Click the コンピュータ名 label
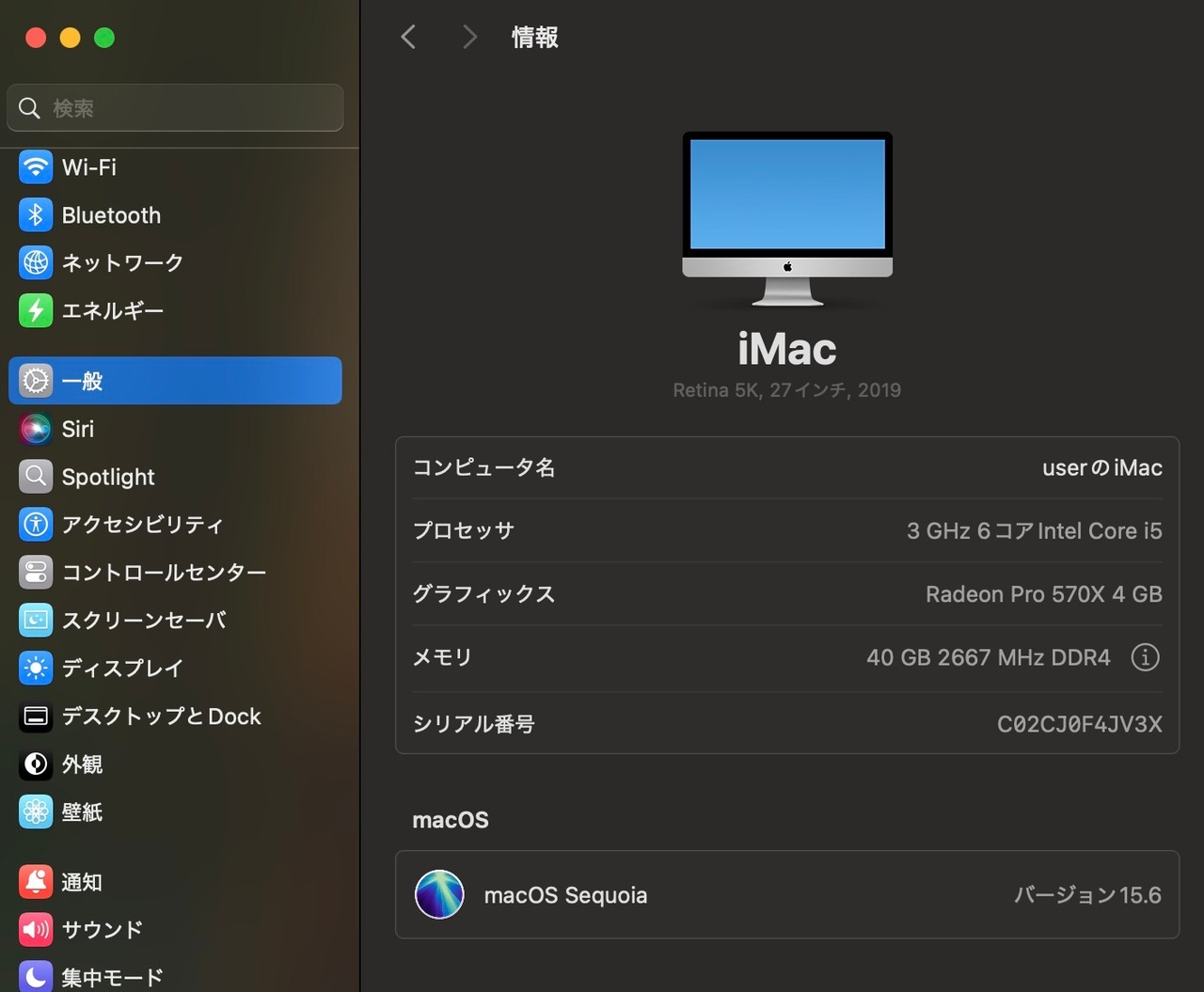The image size is (1204, 992). (x=484, y=467)
